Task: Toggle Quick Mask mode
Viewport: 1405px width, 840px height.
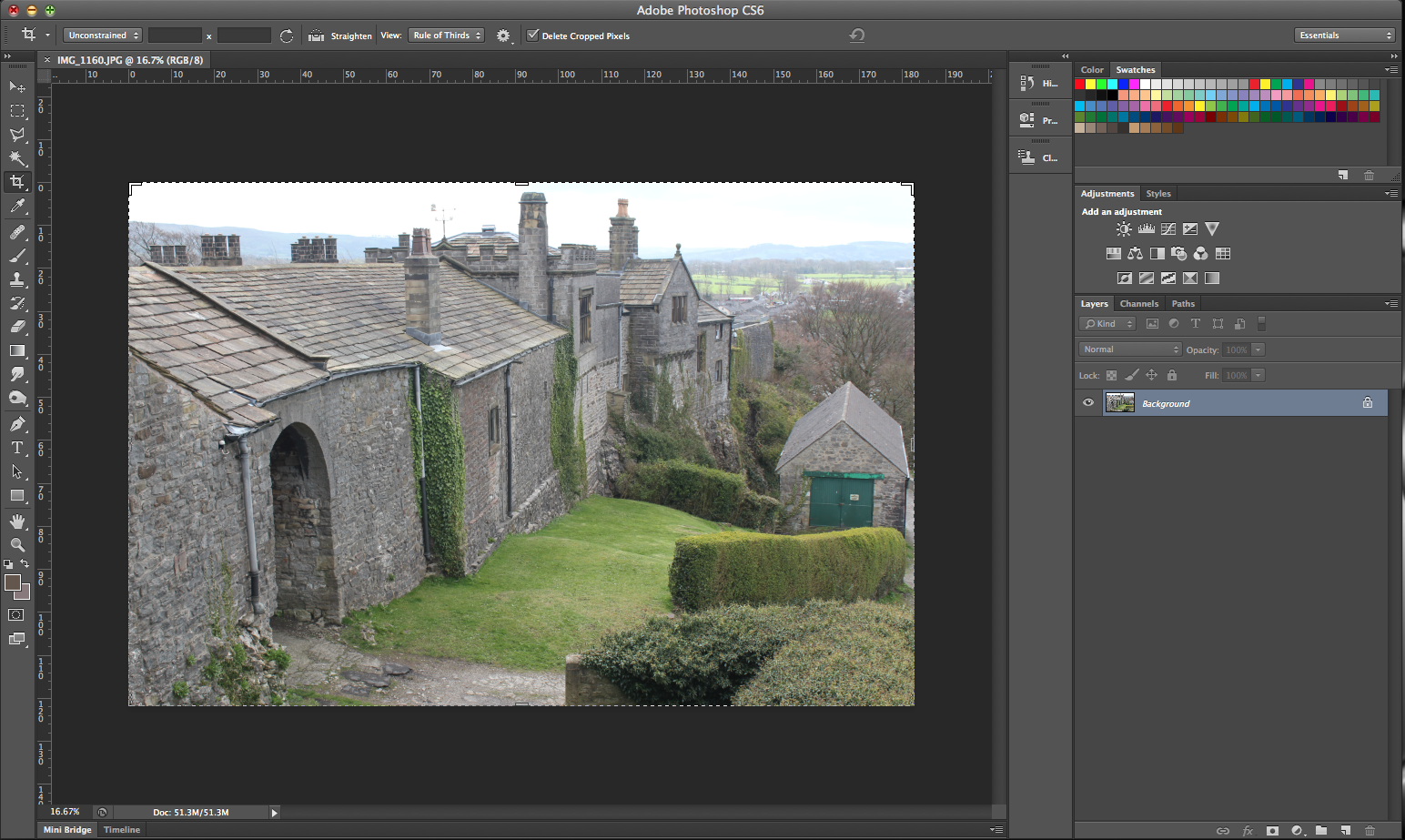Action: 16,615
